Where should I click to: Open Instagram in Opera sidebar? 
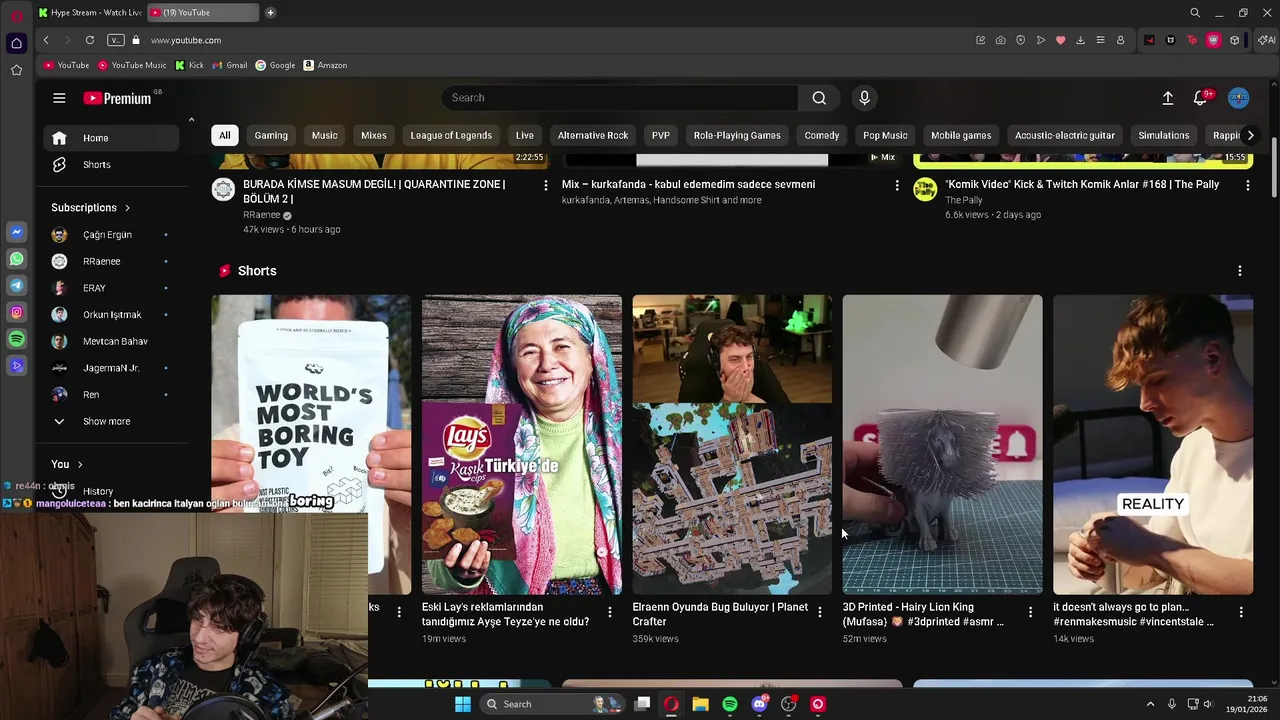16,313
